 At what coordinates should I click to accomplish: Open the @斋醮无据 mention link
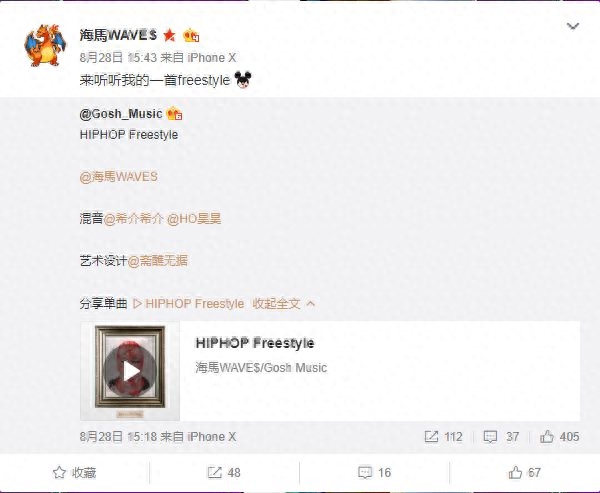tap(157, 261)
